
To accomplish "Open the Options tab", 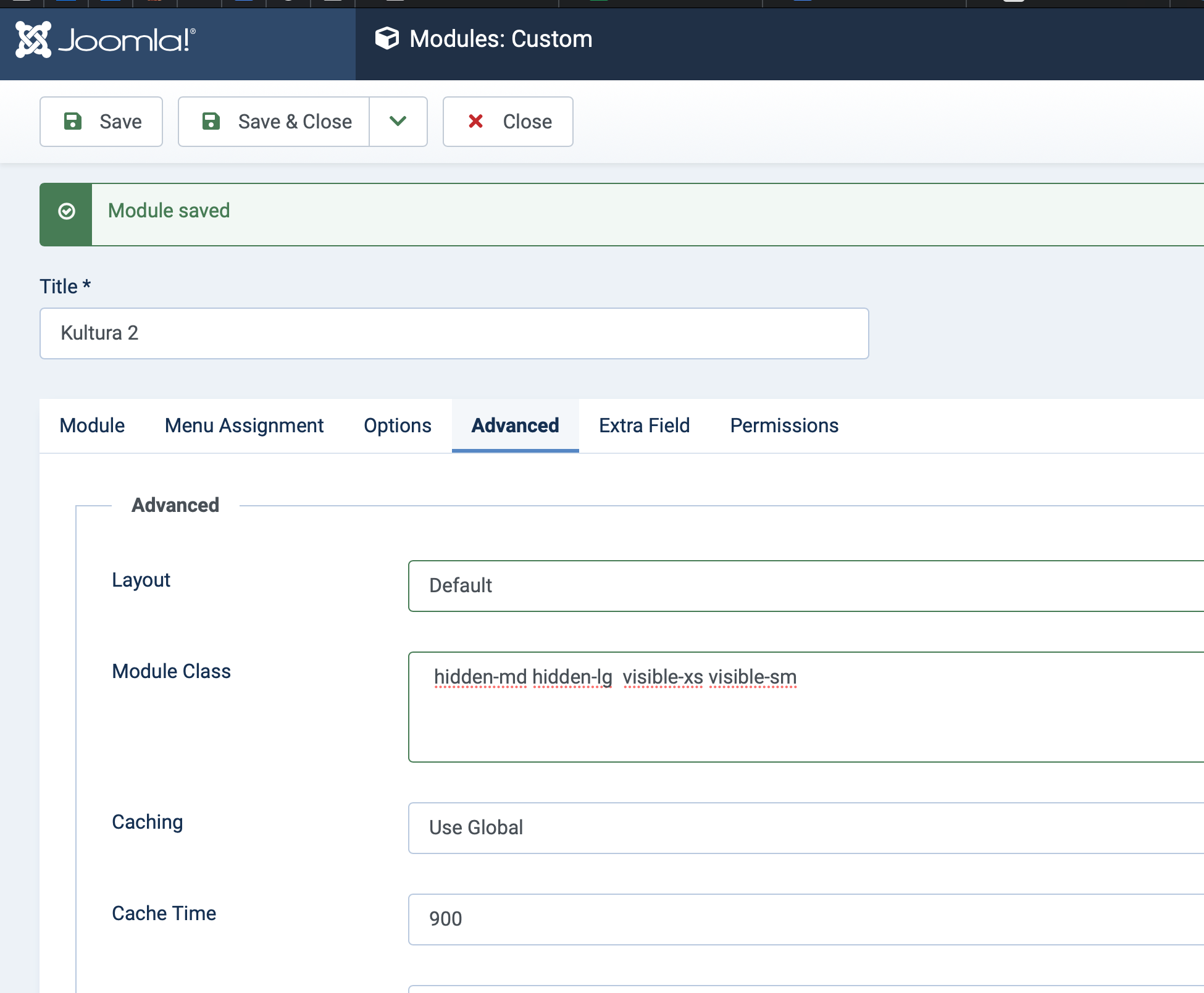I will click(x=398, y=425).
